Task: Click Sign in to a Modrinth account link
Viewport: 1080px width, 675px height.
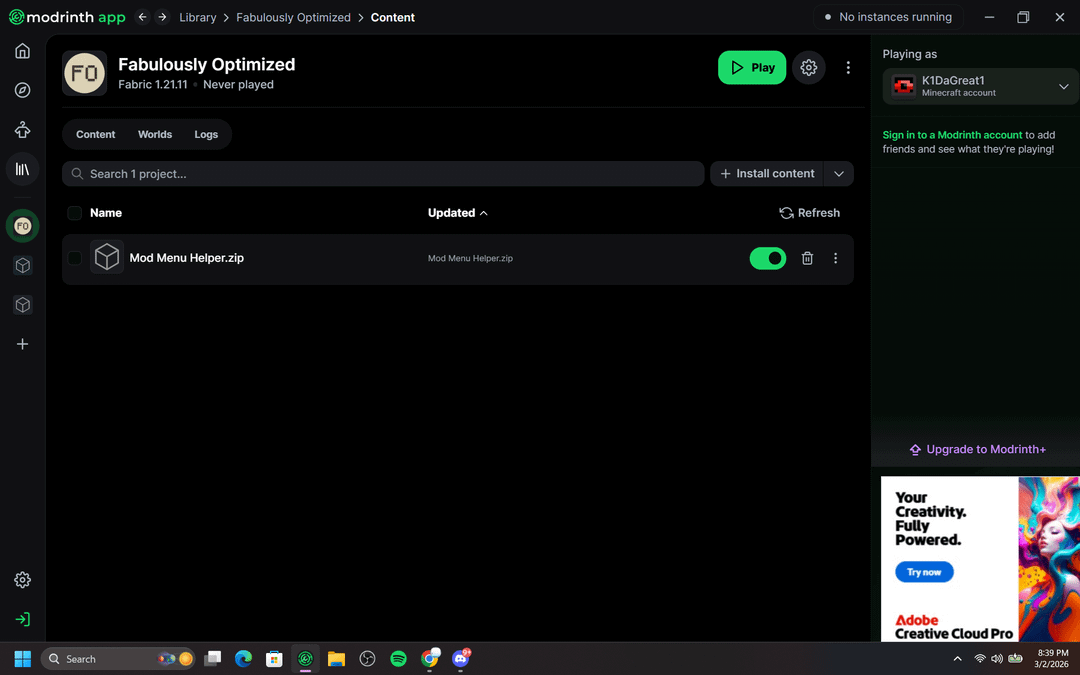Action: coord(952,135)
